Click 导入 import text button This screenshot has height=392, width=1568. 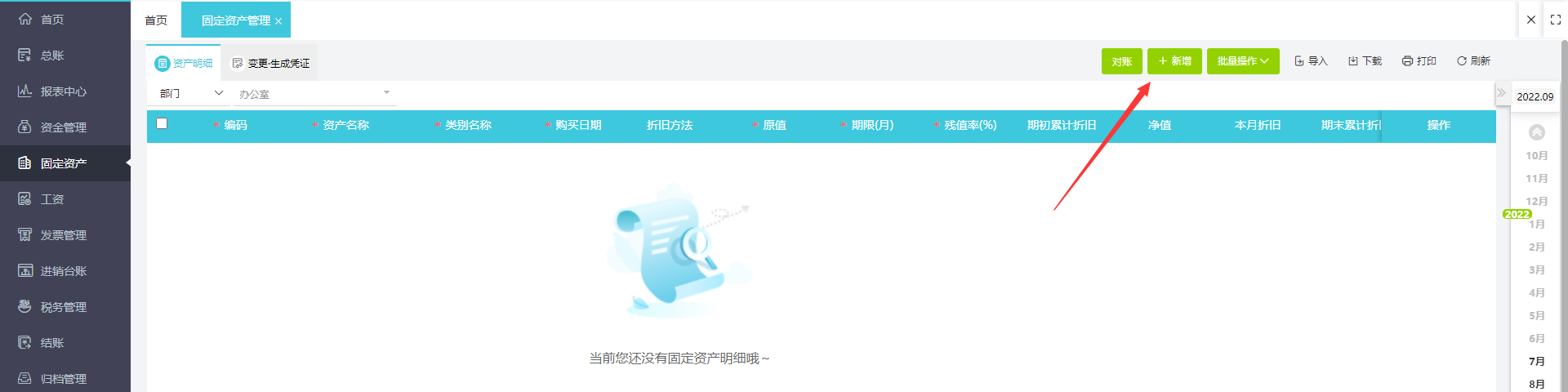(x=1318, y=61)
